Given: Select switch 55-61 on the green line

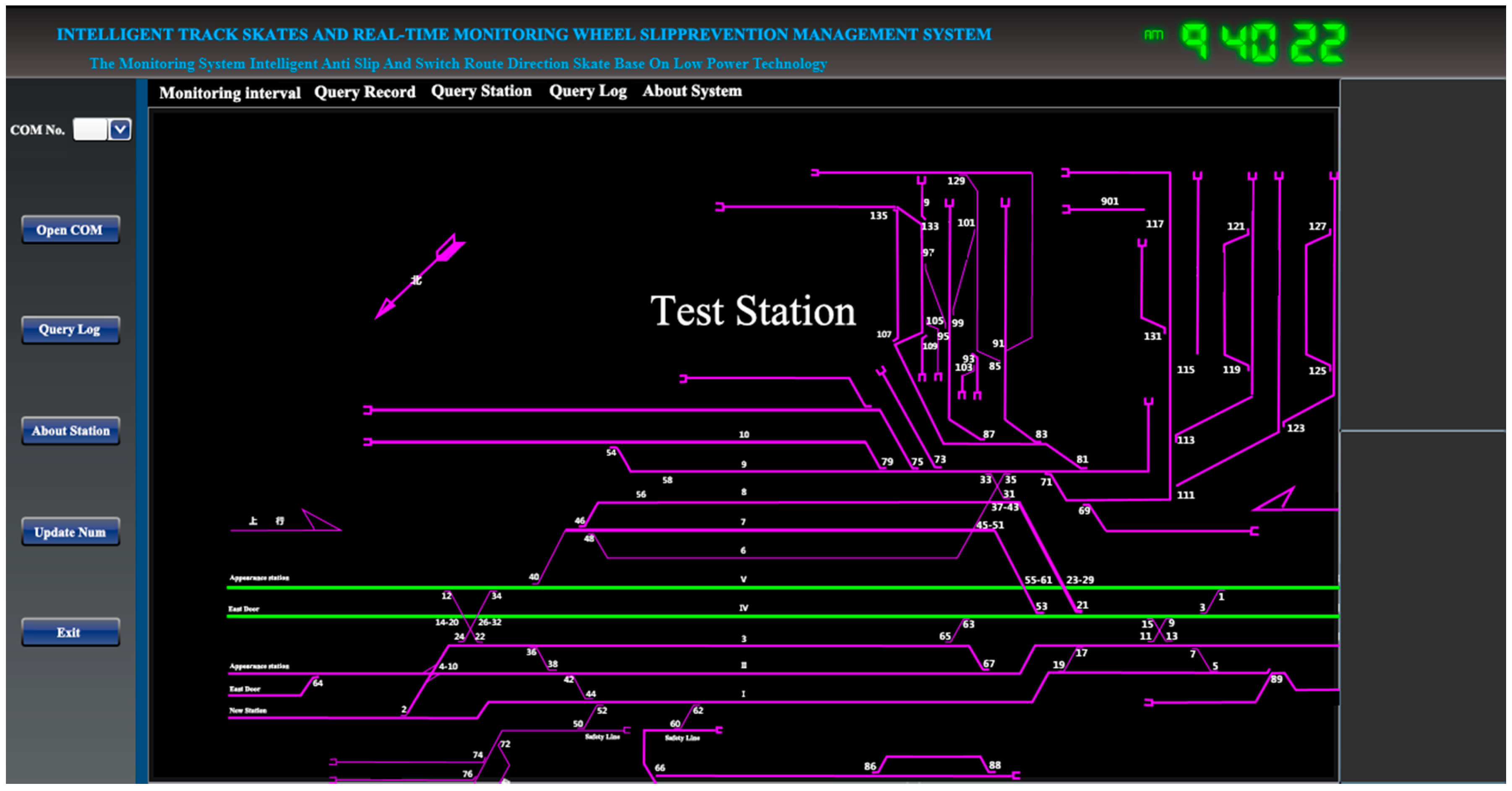Looking at the screenshot, I should click(x=1038, y=580).
